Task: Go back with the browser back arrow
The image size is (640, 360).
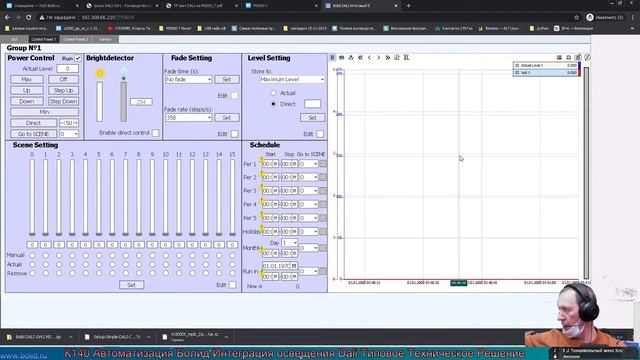Action: click(x=7, y=18)
